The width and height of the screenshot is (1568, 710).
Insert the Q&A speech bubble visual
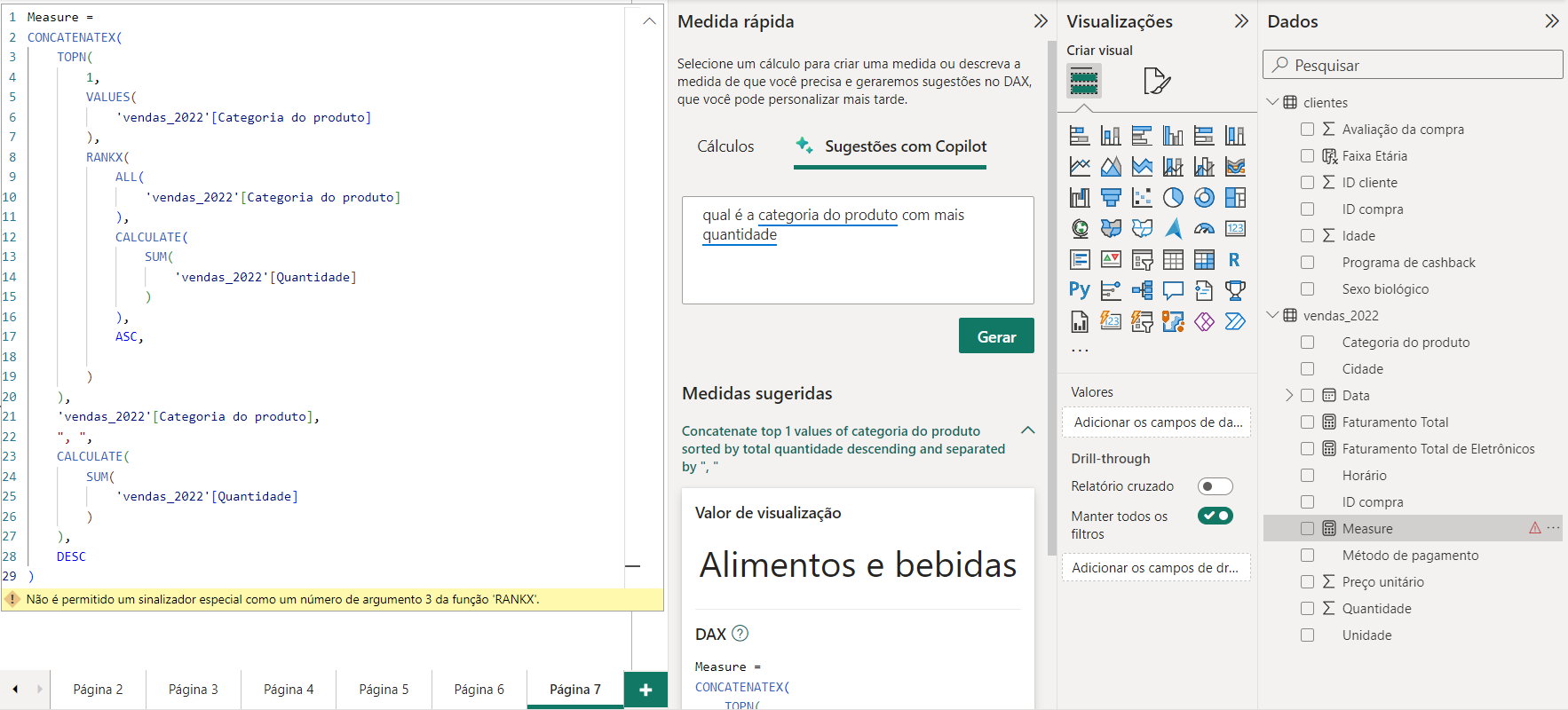[x=1173, y=290]
